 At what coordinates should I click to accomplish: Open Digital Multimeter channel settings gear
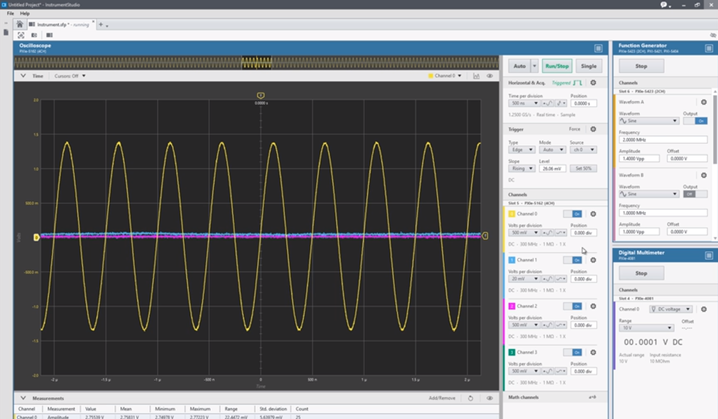704,310
